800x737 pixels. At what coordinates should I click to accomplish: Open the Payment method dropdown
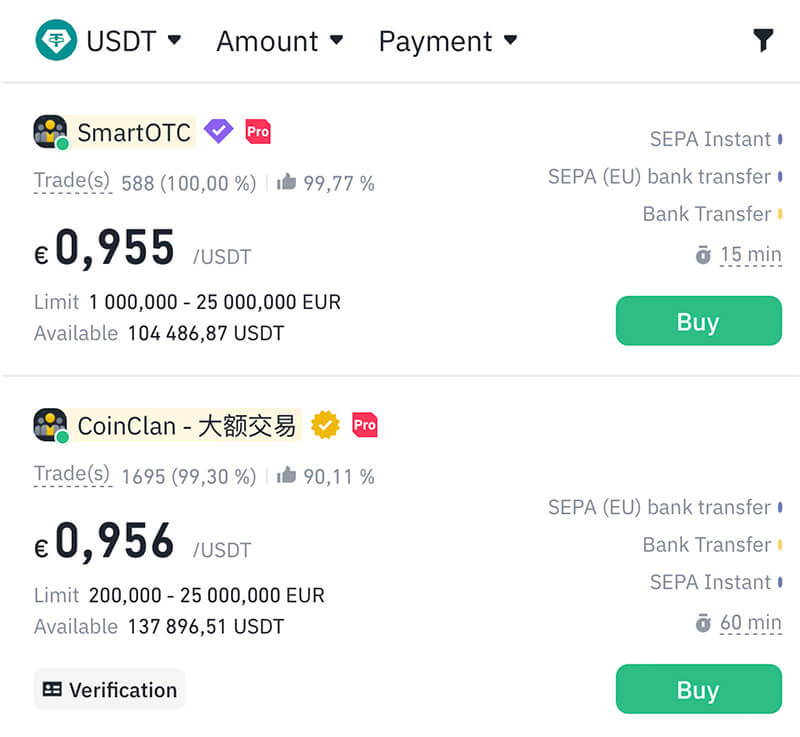[447, 41]
